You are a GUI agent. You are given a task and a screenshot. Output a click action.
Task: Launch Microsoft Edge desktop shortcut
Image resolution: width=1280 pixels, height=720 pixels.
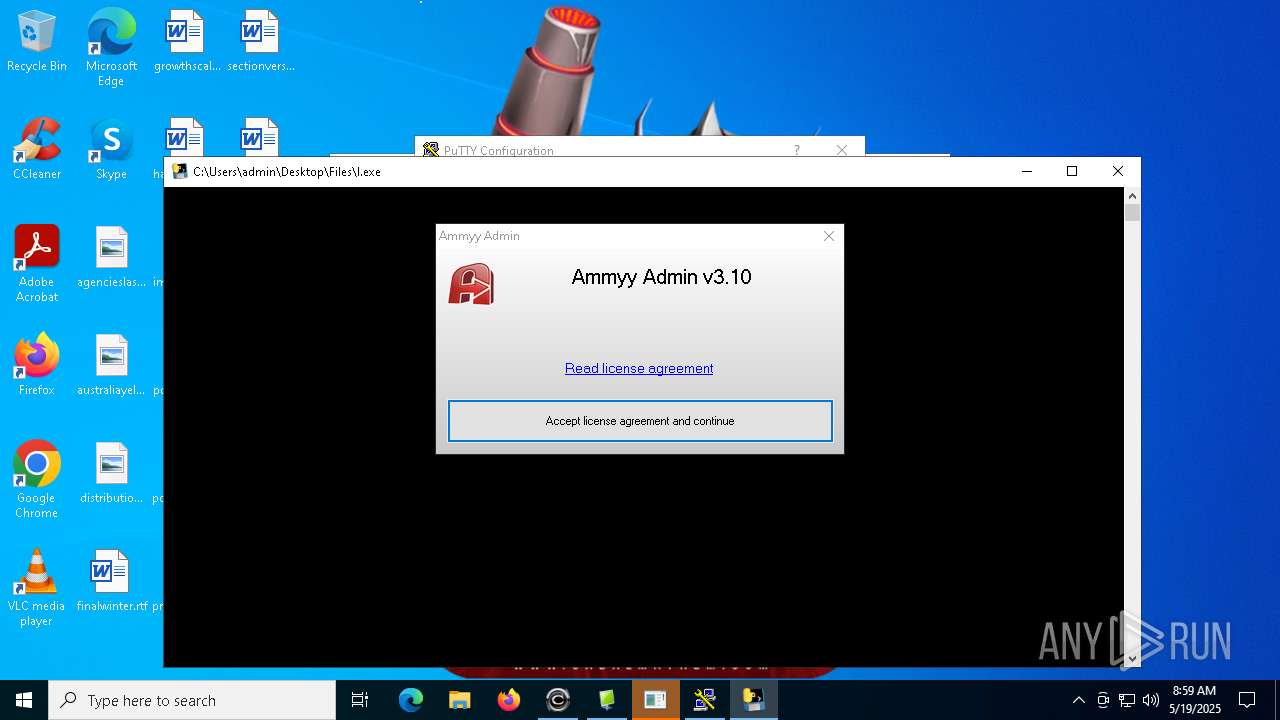[111, 48]
